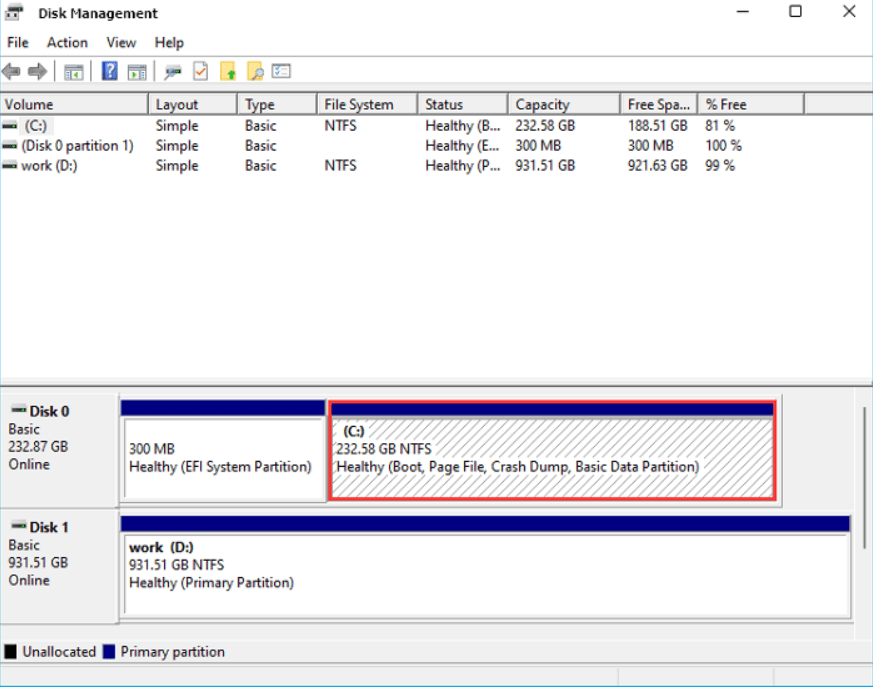Sort volumes by clicking the Capacity column header
The image size is (873, 687).
click(541, 103)
